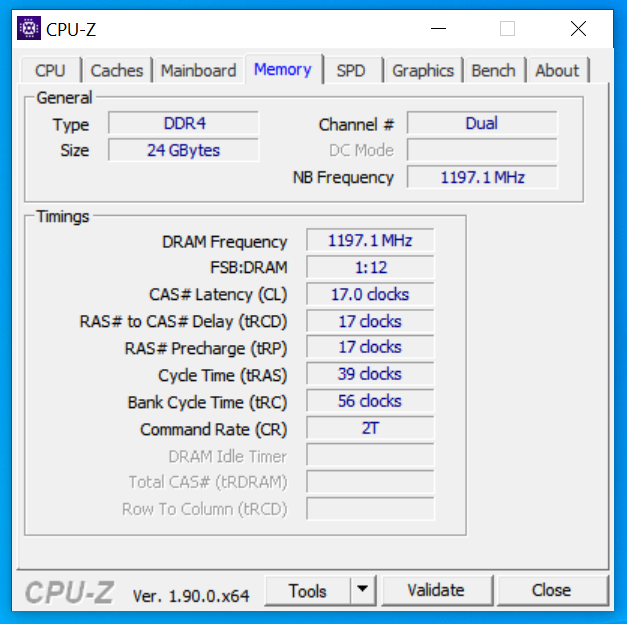Click the 'DRAM Frequency' label
The height and width of the screenshot is (624, 627).
pos(225,242)
